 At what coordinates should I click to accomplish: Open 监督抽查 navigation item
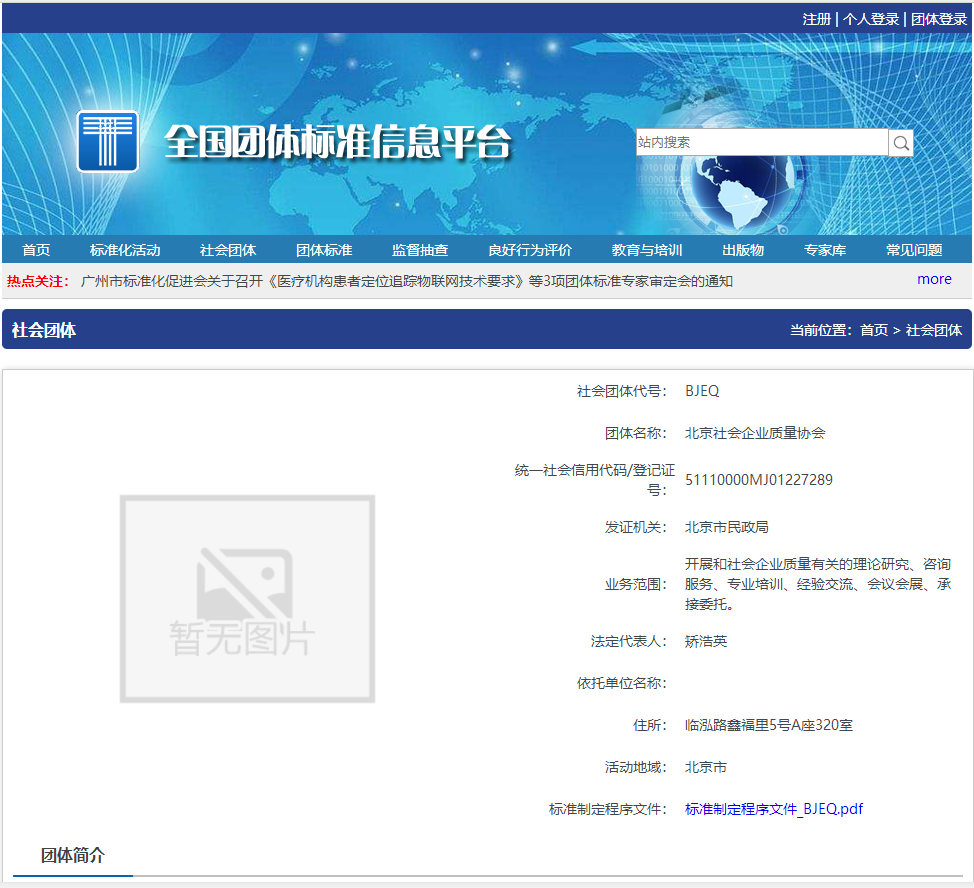coord(420,250)
